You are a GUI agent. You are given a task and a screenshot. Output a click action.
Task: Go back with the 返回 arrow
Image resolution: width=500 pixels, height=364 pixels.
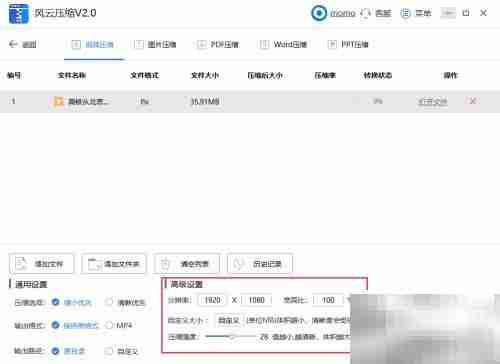(23, 44)
